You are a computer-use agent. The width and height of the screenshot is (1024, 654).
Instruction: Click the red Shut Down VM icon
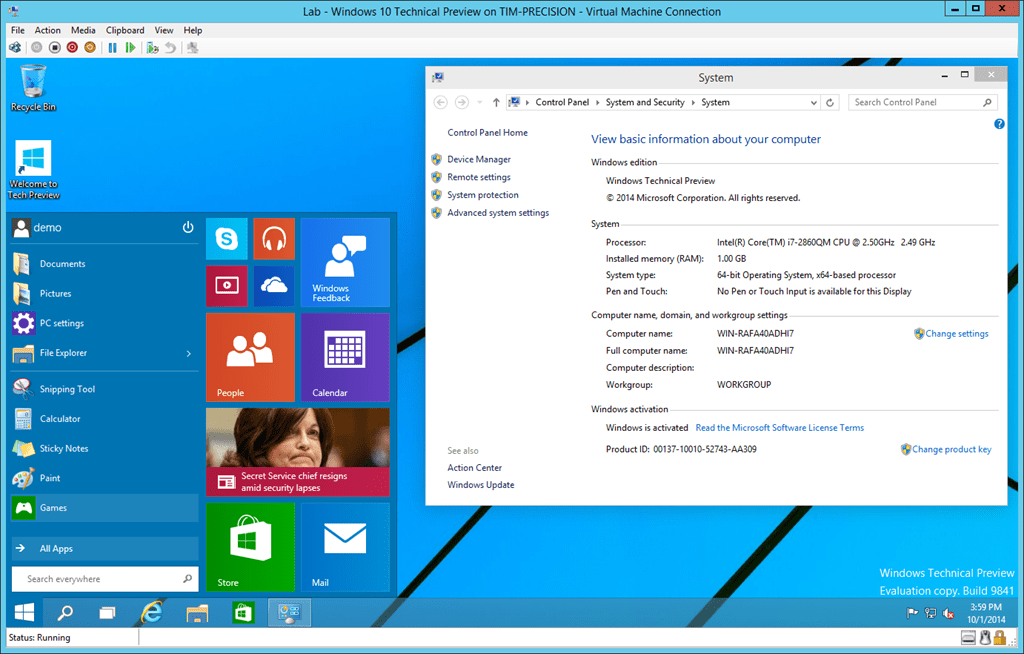pyautogui.click(x=72, y=48)
